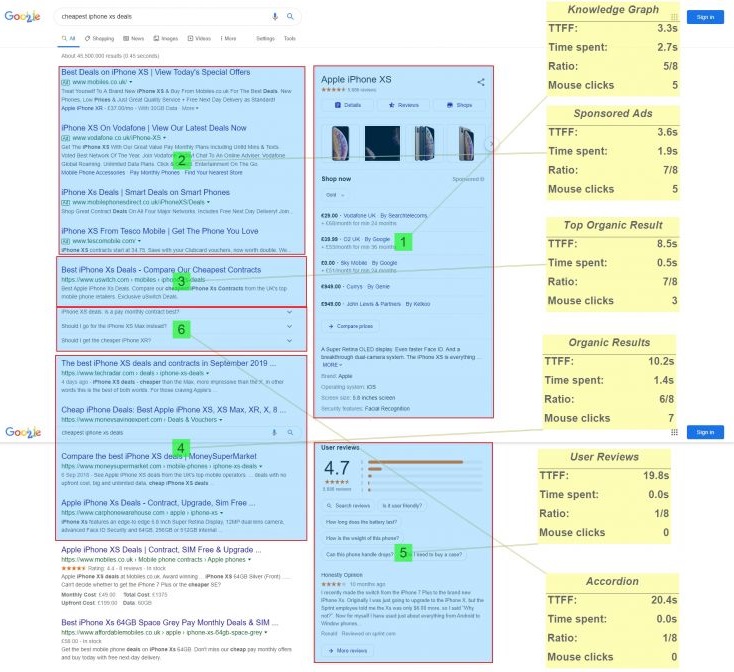Screen dimensions: 734x672
Task: Open 'iPhone XS On Vodafone' ad link
Action: click(154, 128)
